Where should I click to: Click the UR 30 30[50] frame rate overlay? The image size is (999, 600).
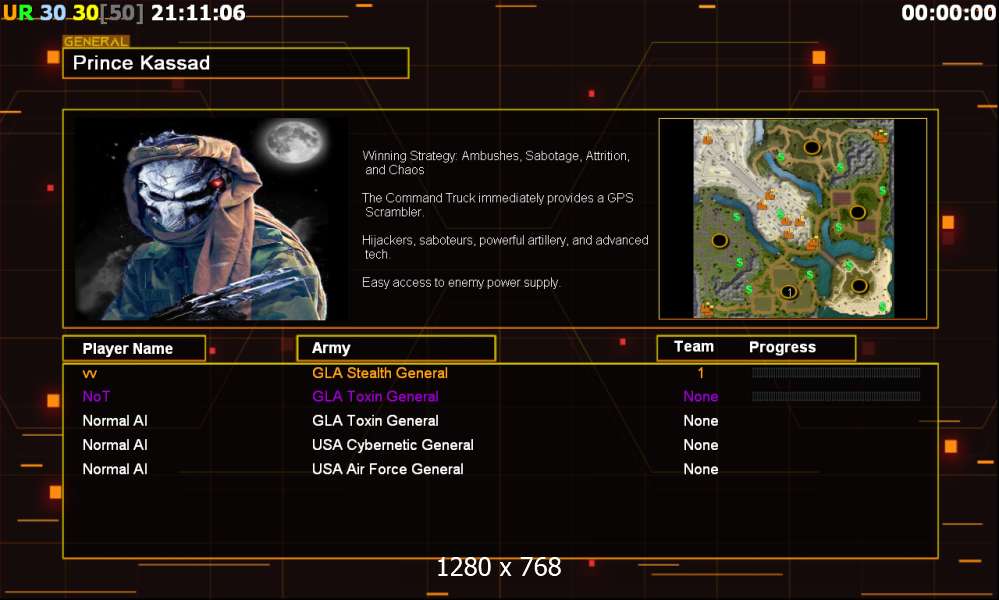tap(73, 13)
